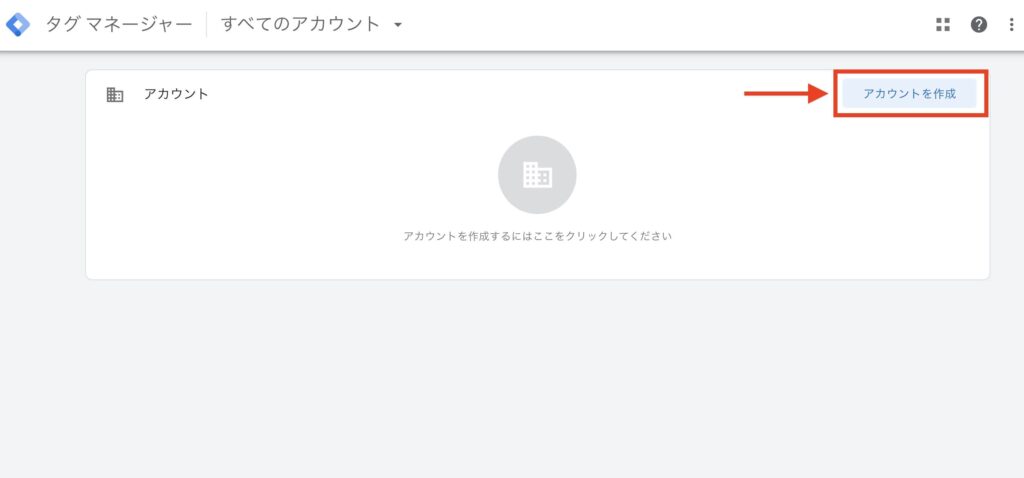Expand the すべてのアカウント dropdown arrow
The width and height of the screenshot is (1024, 478).
398,25
